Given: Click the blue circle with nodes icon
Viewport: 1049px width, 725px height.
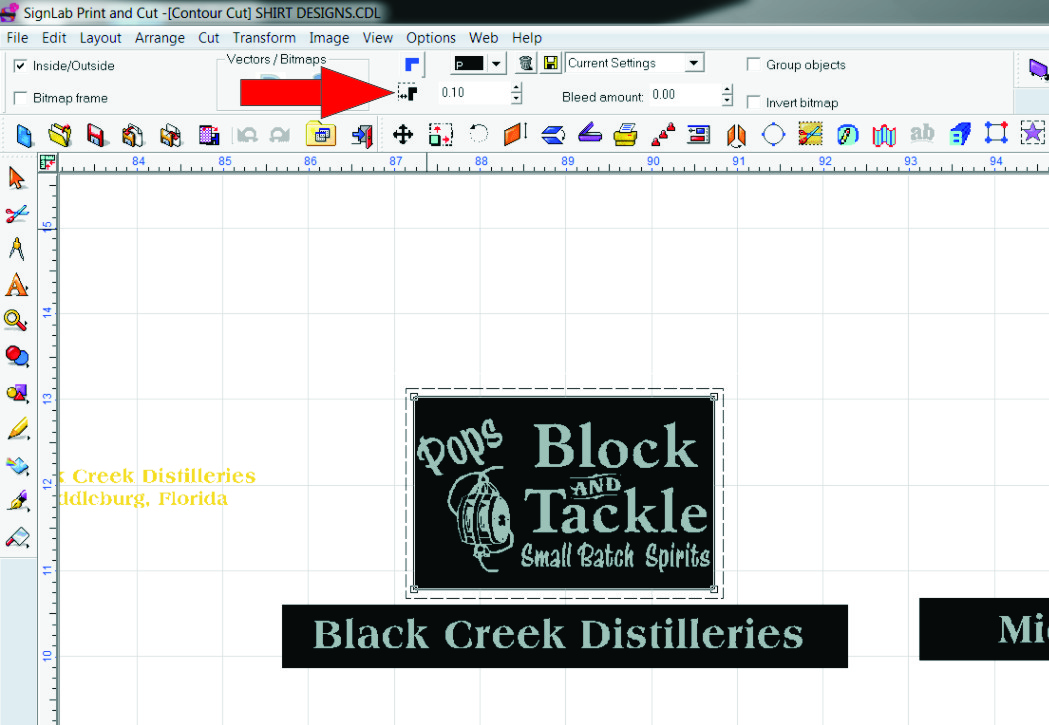Looking at the screenshot, I should (x=773, y=134).
